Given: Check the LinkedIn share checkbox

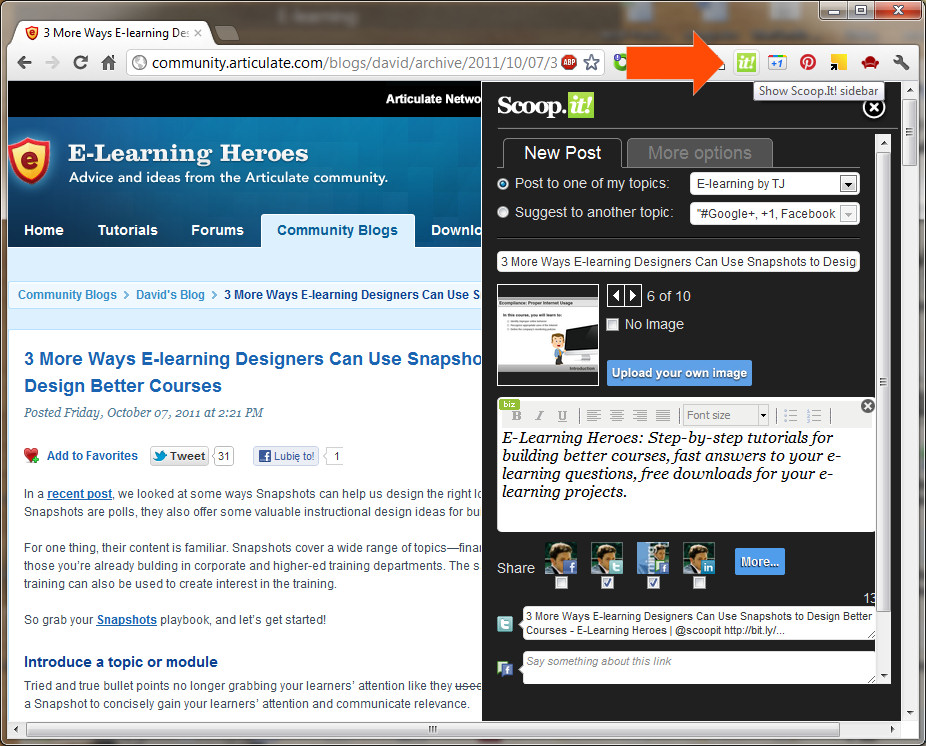Looking at the screenshot, I should pyautogui.click(x=699, y=582).
